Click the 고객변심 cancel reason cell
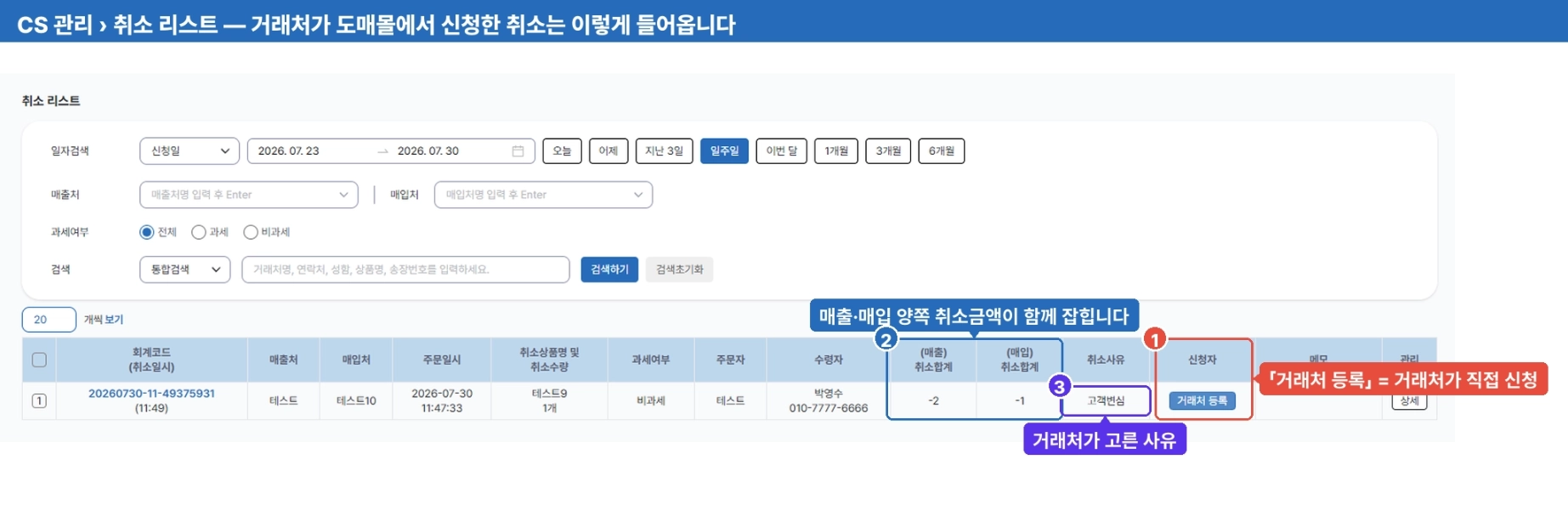This screenshot has height=522, width=1568. 1106,400
